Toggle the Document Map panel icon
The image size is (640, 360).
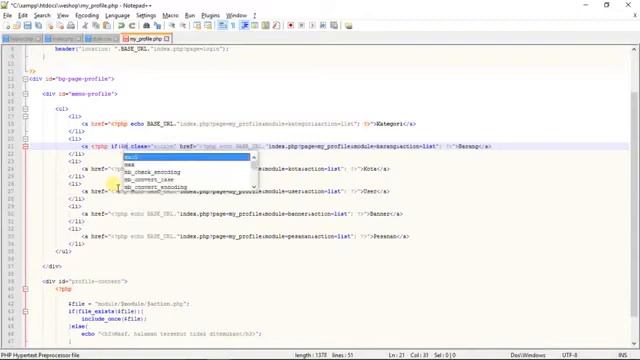[x=265, y=26]
